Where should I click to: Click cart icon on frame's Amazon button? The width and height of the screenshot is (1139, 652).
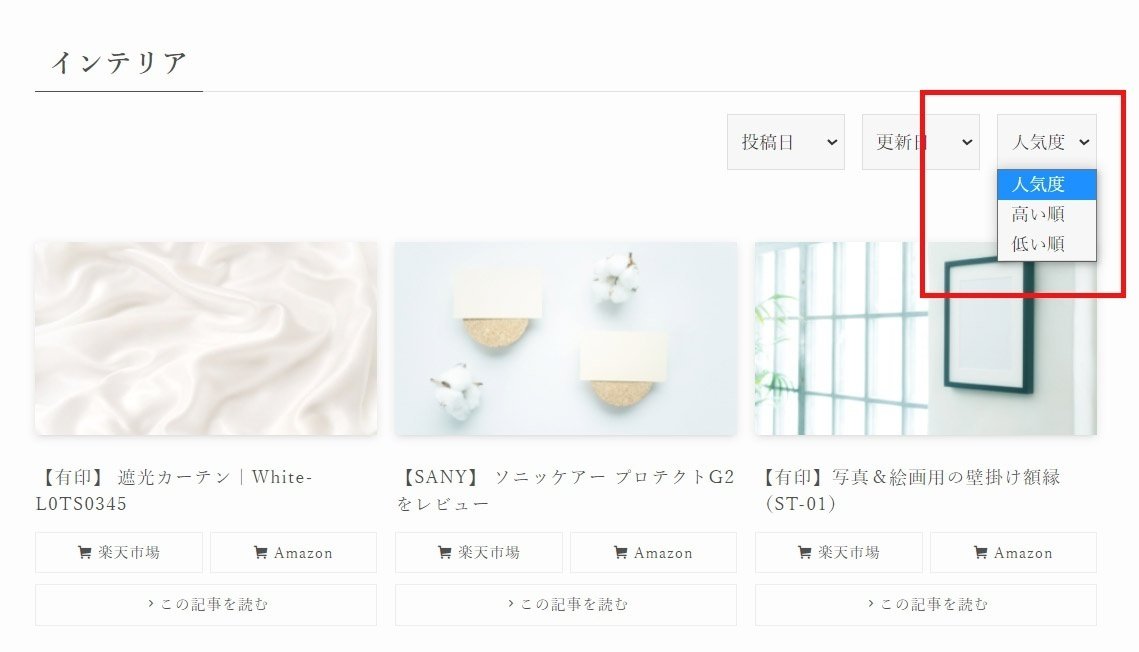(980, 553)
